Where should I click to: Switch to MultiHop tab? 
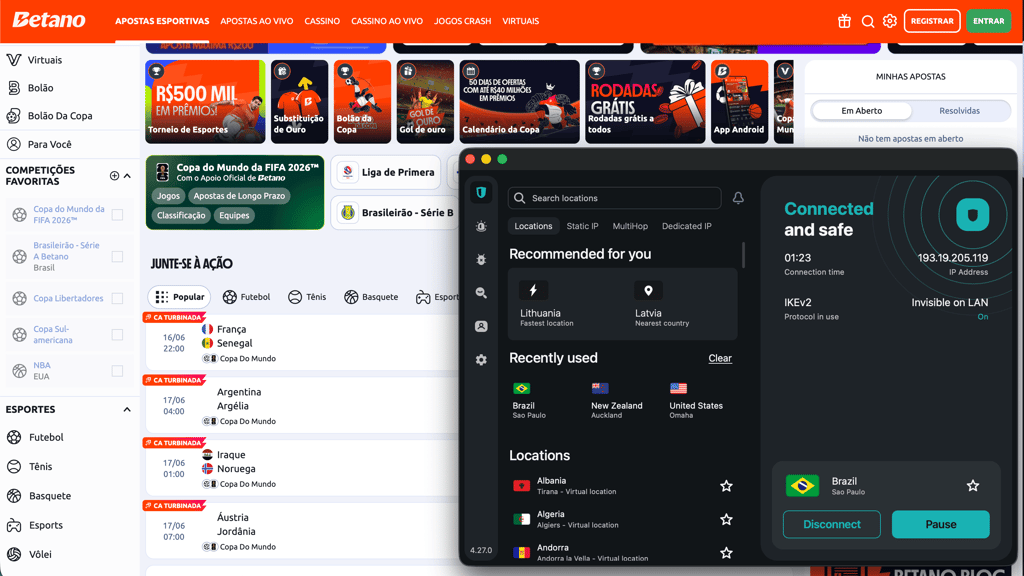pyautogui.click(x=630, y=226)
